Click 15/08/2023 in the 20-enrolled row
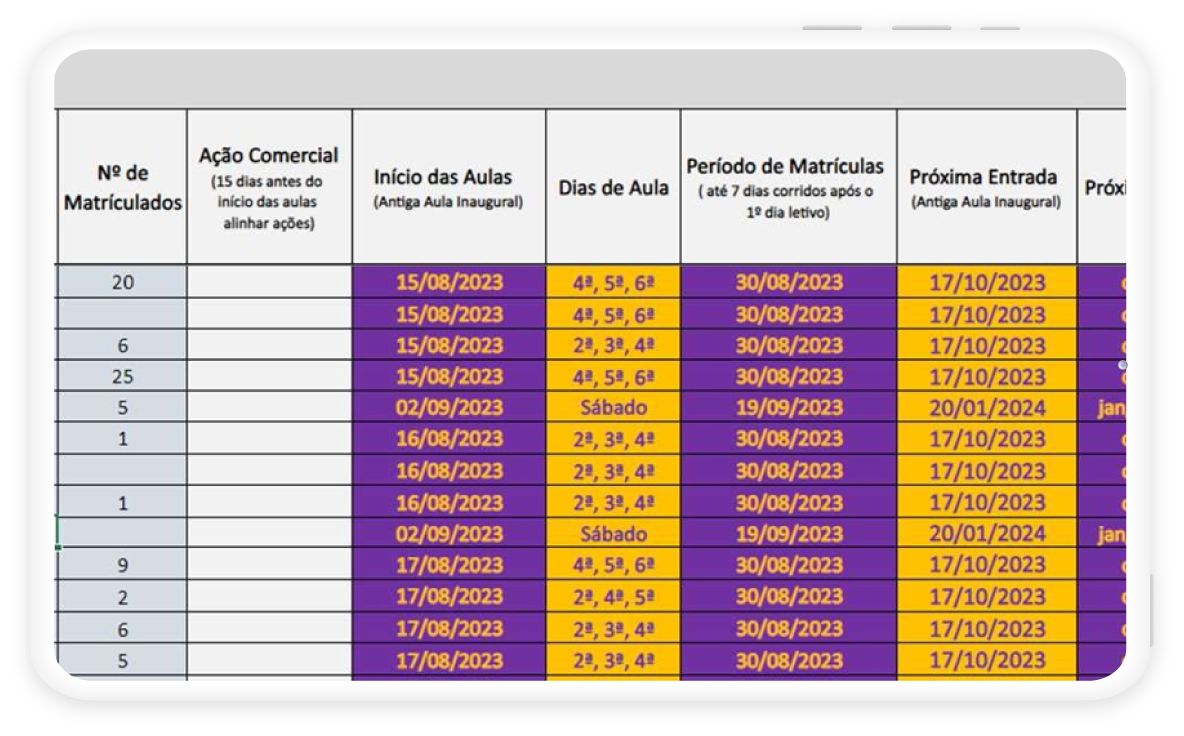Image resolution: width=1184 pixels, height=736 pixels. click(x=449, y=282)
